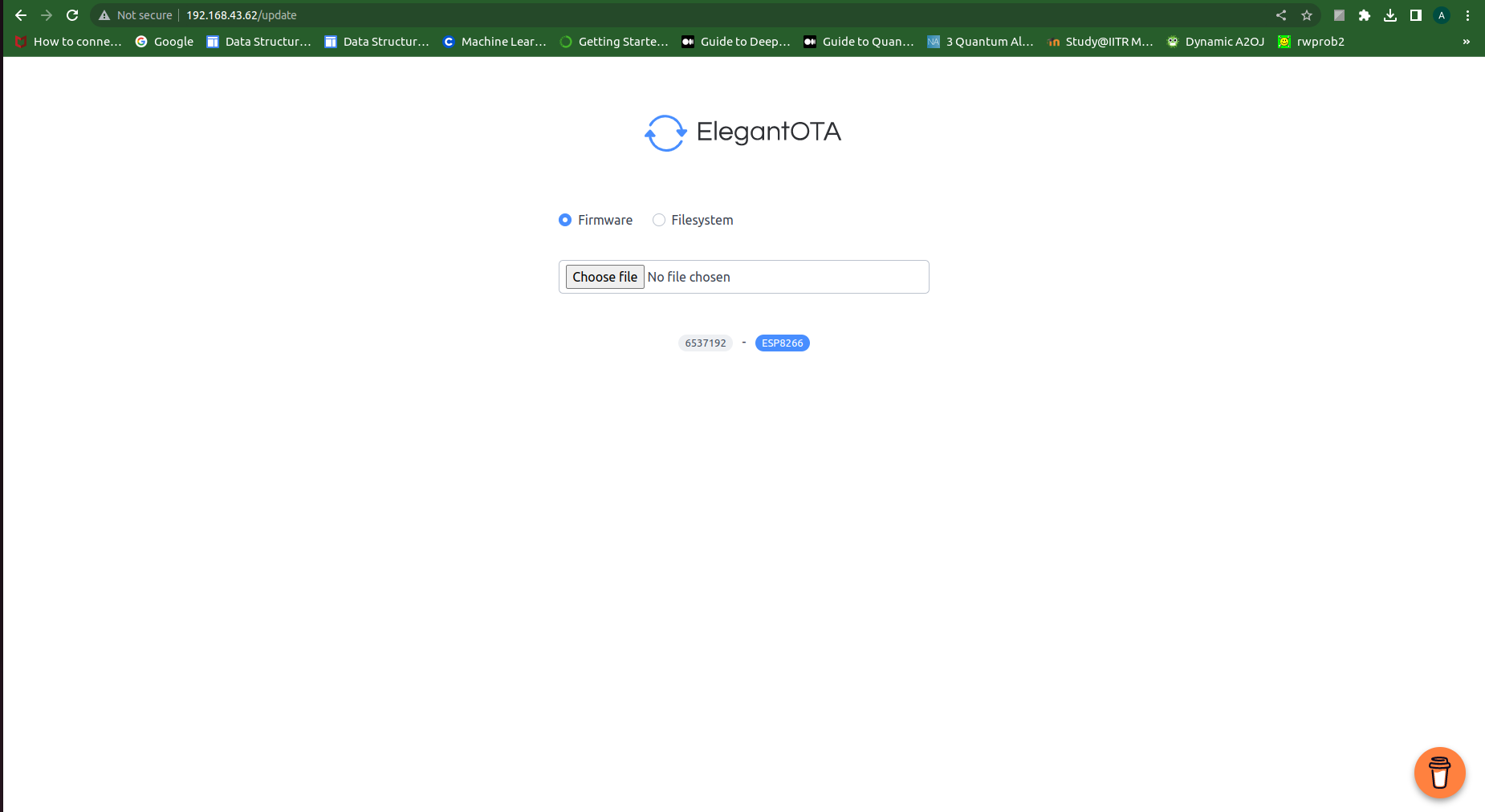Open the grey extension icon in the toolbar
The height and width of the screenshot is (812, 1485).
[1339, 15]
